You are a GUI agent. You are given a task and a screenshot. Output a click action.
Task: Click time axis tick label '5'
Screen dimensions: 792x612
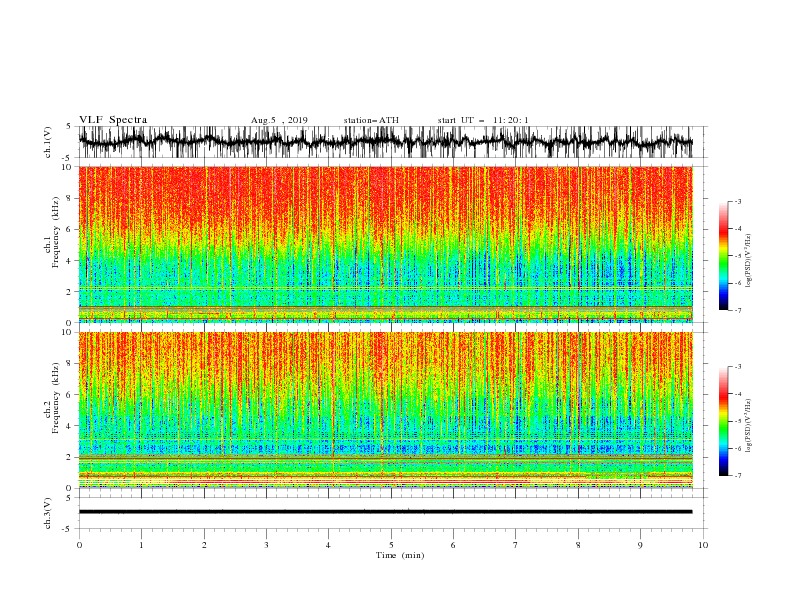pos(391,545)
